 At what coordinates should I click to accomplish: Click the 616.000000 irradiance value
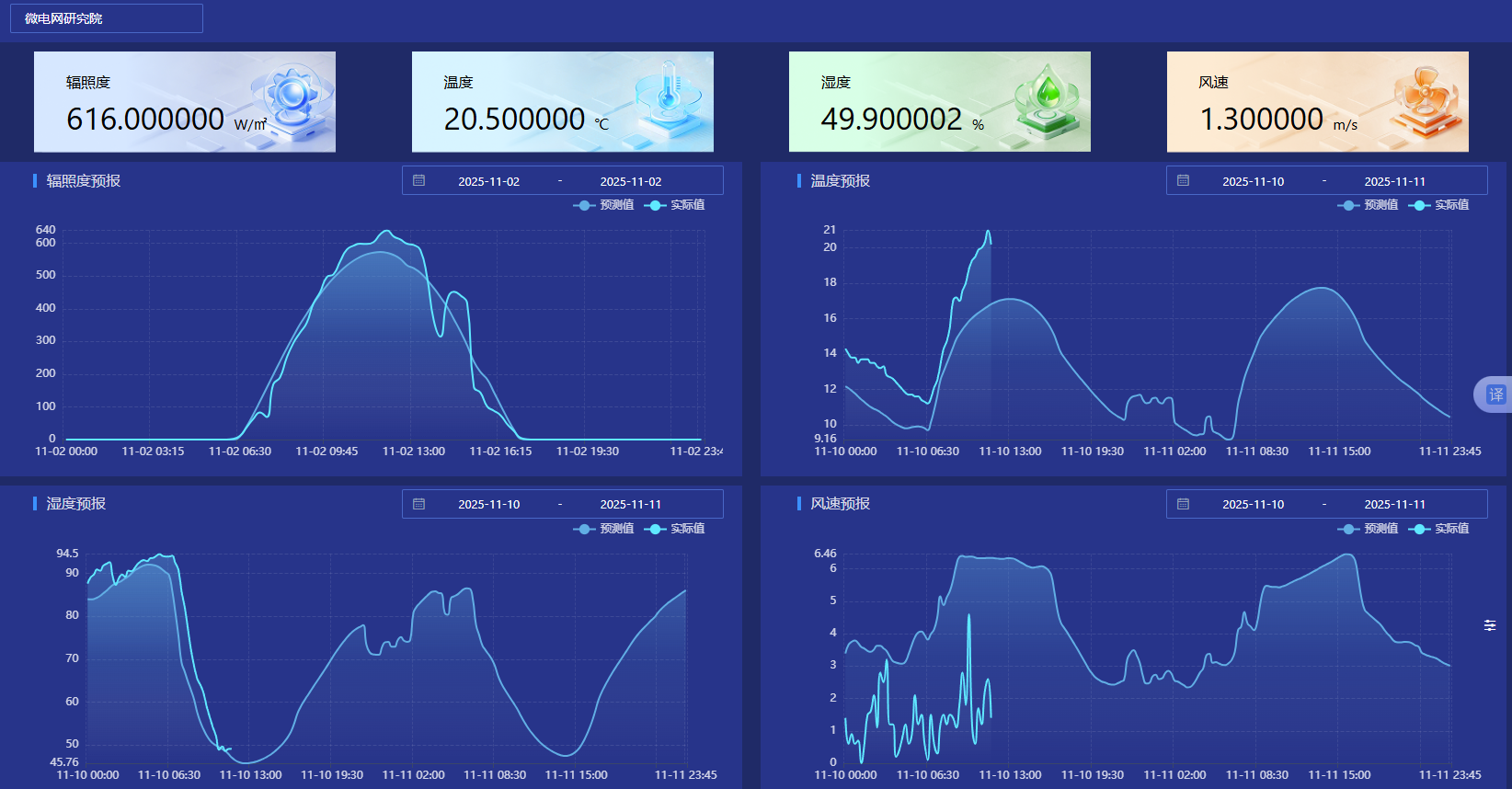pyautogui.click(x=145, y=120)
